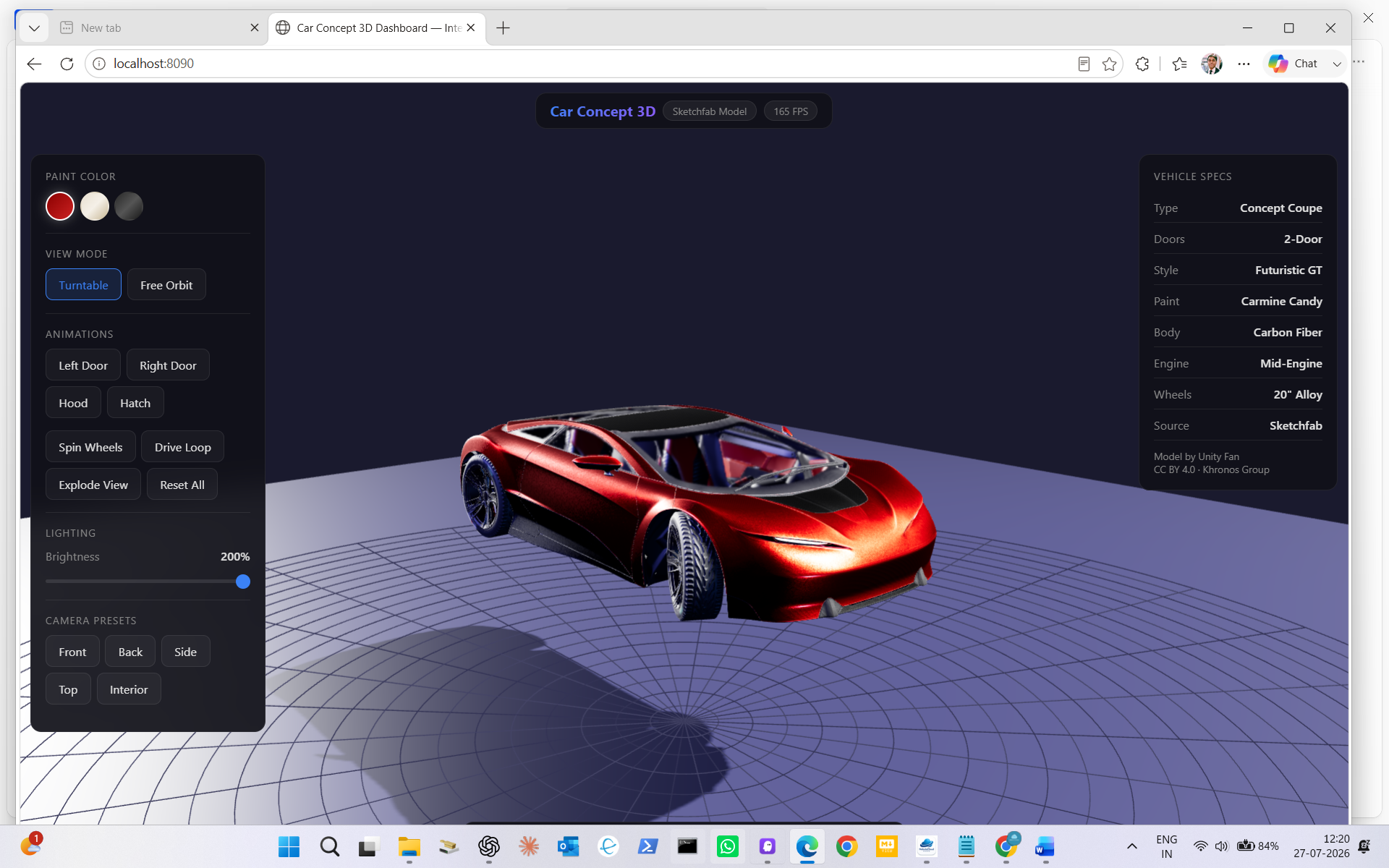Click the 165 FPS badge

coord(791,111)
